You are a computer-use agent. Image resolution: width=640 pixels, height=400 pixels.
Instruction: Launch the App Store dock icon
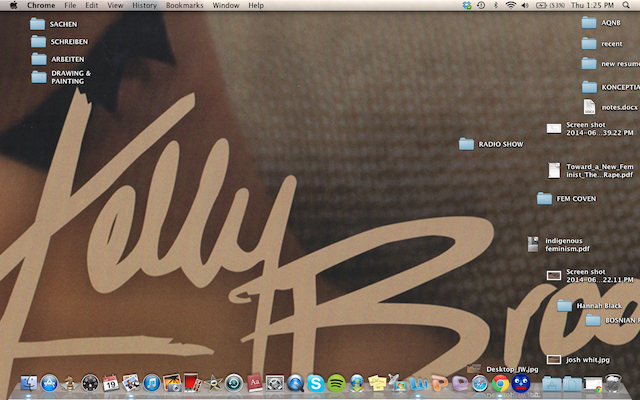pos(49,382)
